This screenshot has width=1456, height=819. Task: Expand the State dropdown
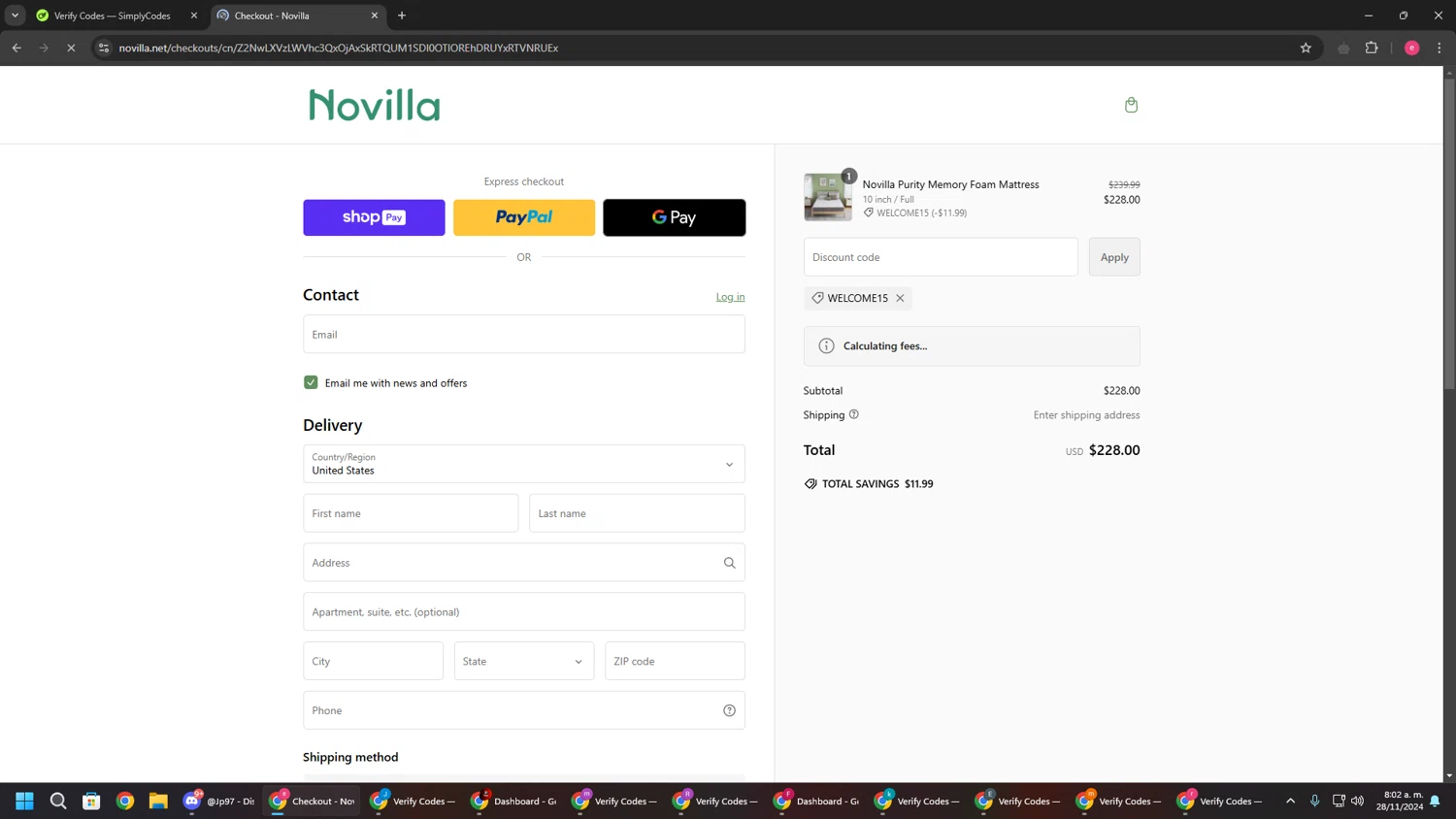[x=524, y=661]
